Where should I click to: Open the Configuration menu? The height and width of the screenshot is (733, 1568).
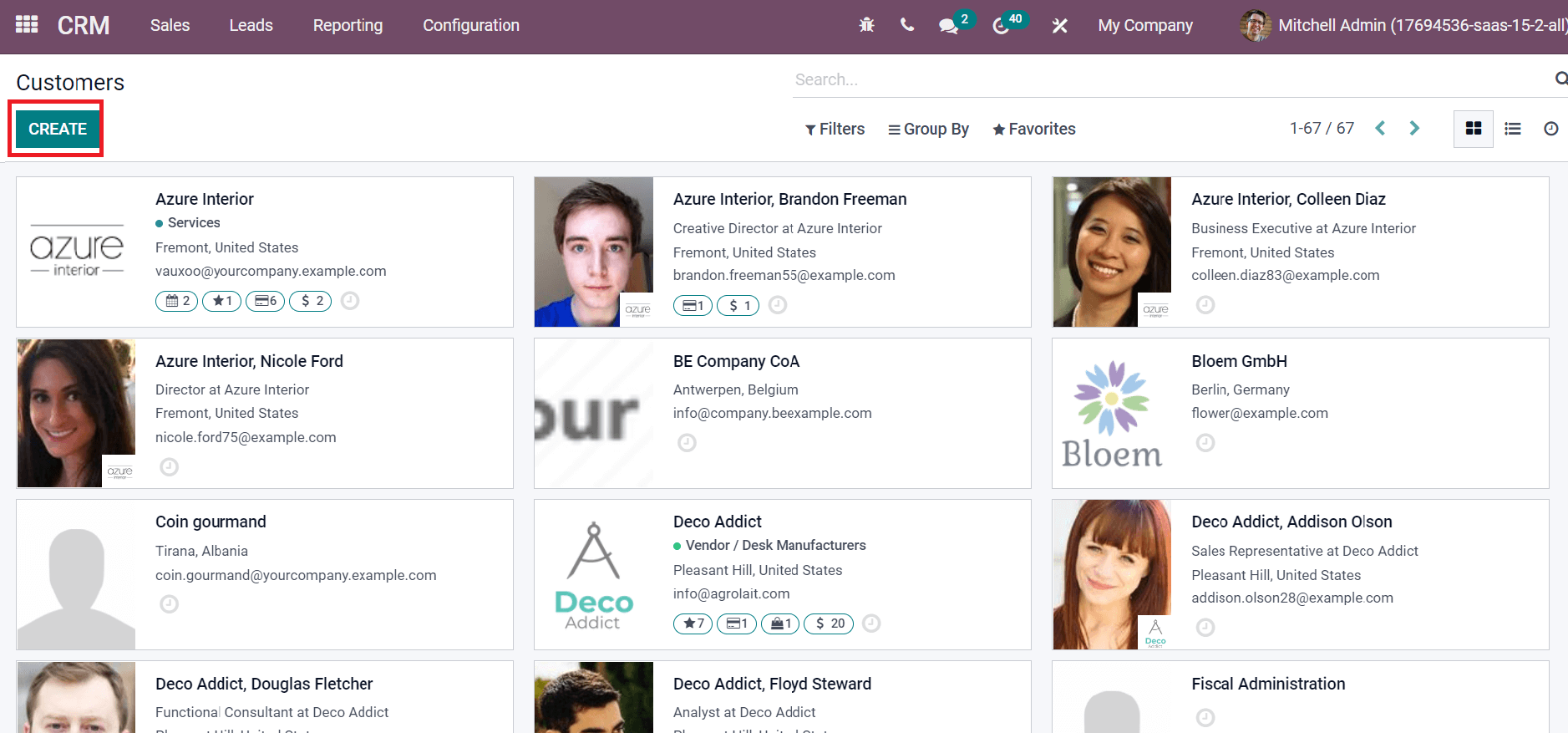(471, 25)
